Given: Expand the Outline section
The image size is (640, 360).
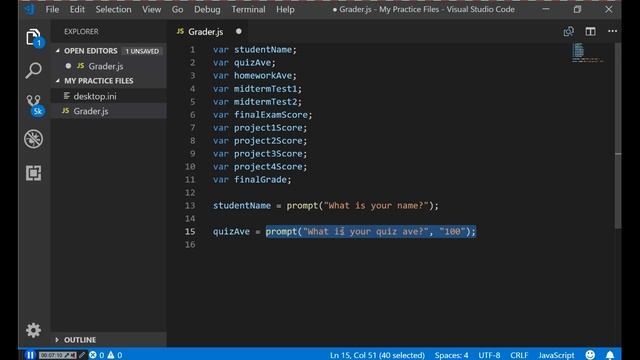Looking at the screenshot, I should (x=57, y=340).
